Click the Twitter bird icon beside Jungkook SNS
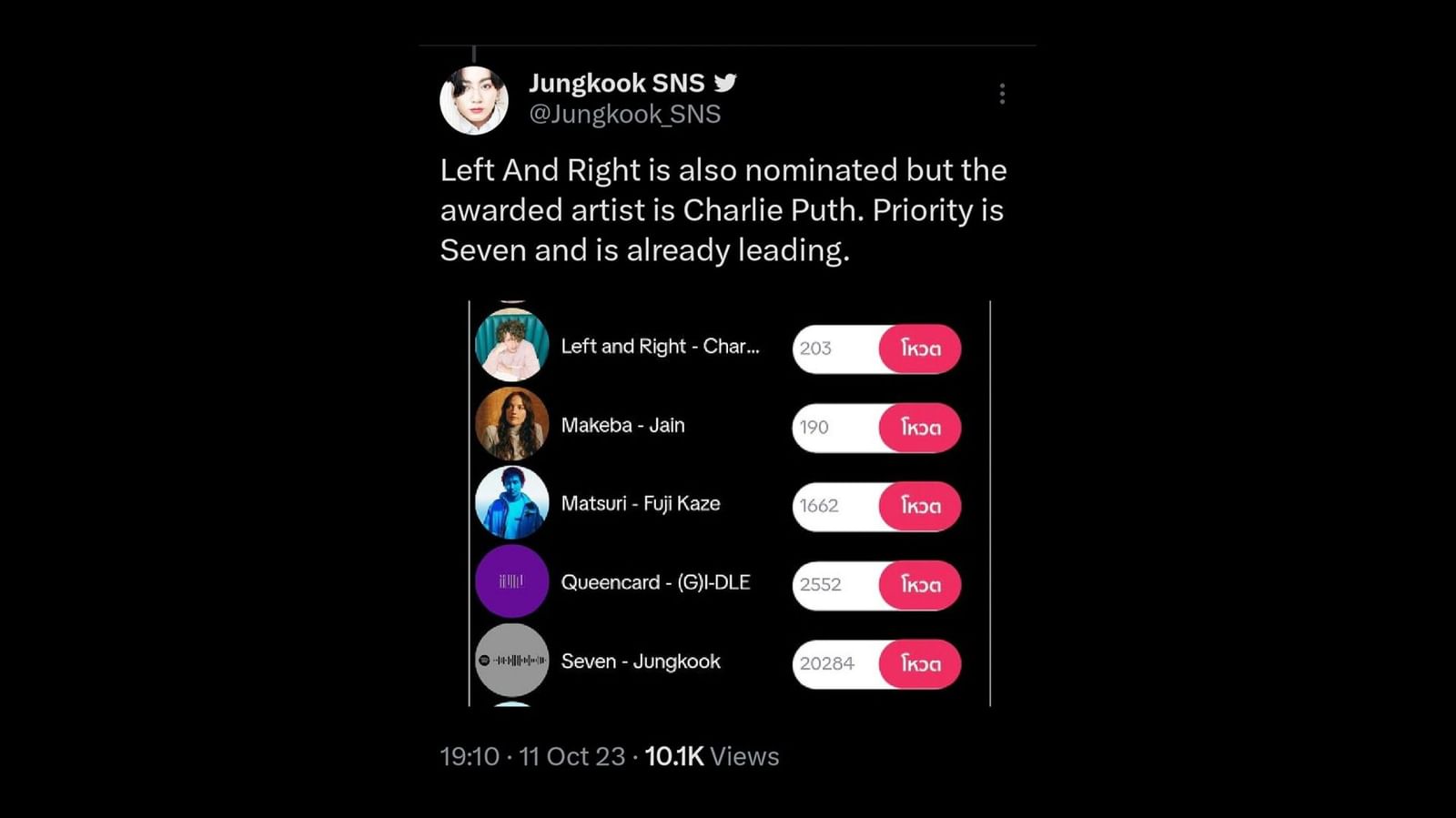Image resolution: width=1456 pixels, height=818 pixels. 725,82
